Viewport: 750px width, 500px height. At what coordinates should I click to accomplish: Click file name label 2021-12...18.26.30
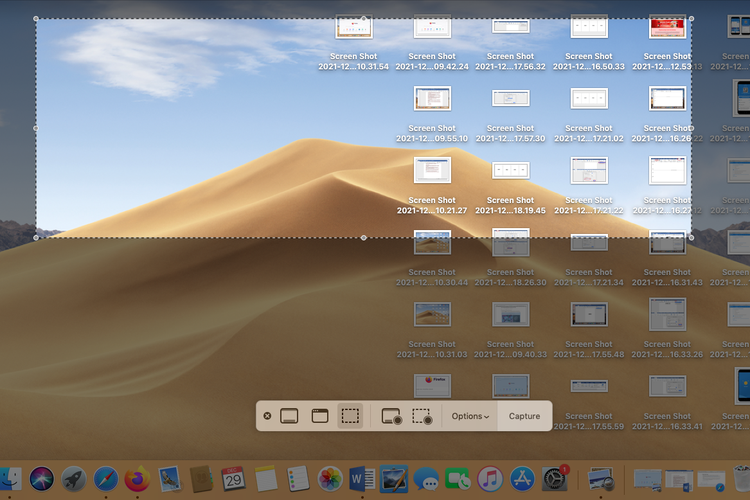[510, 282]
